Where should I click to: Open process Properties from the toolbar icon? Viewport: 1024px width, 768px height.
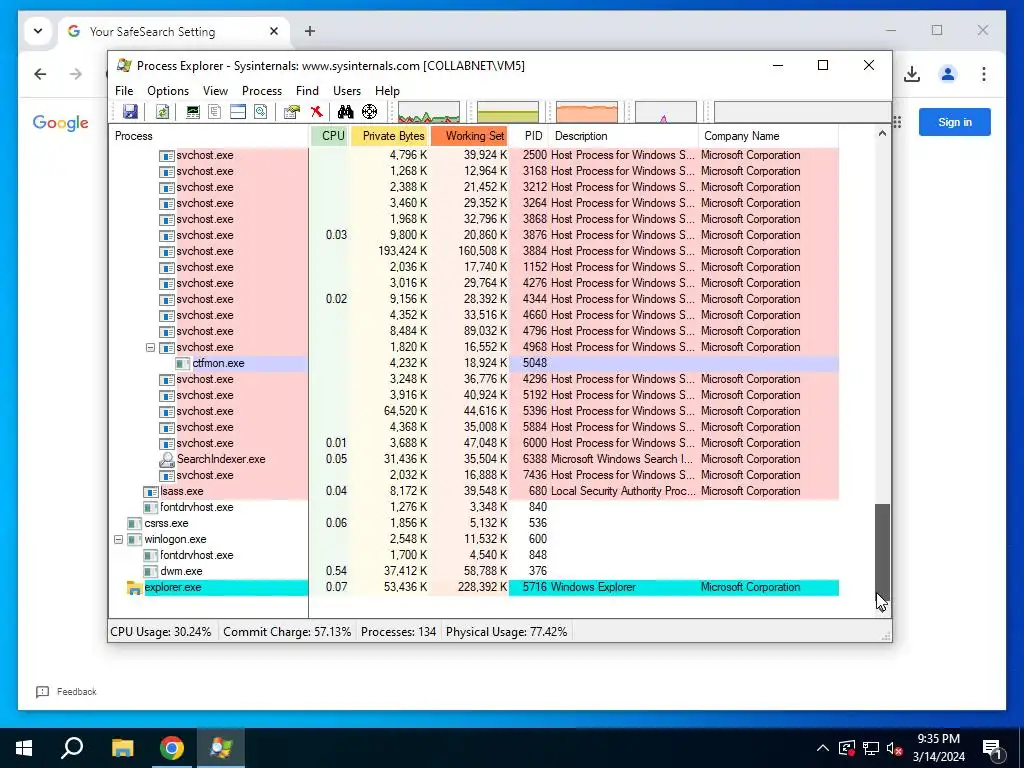coord(291,112)
